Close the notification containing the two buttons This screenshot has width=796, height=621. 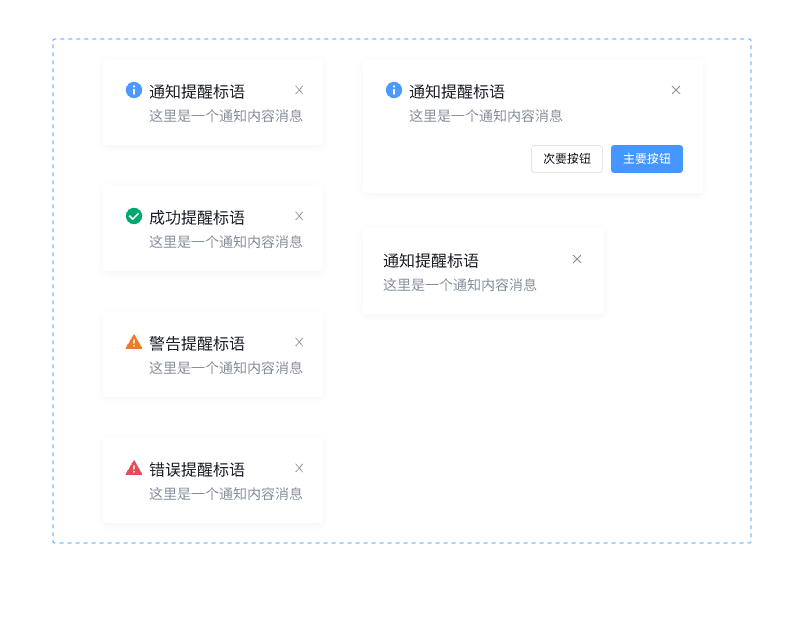(x=676, y=90)
